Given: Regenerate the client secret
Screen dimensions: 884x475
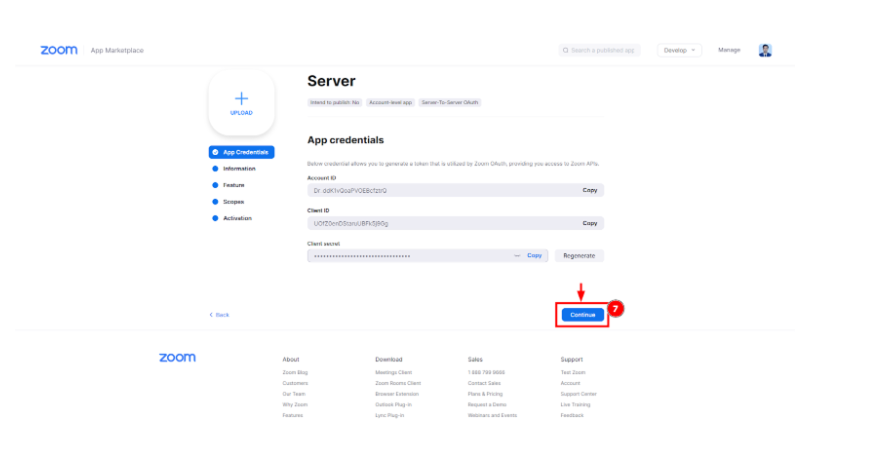Looking at the screenshot, I should pos(579,256).
